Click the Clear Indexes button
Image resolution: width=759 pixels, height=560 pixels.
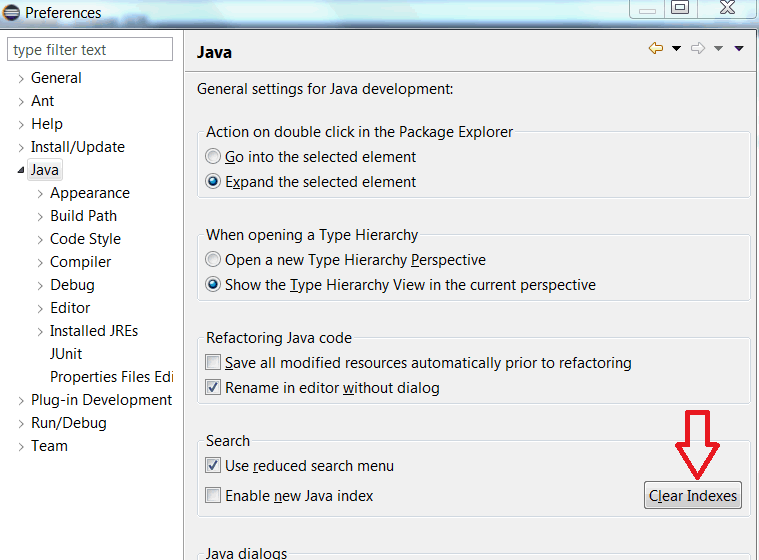coord(693,495)
